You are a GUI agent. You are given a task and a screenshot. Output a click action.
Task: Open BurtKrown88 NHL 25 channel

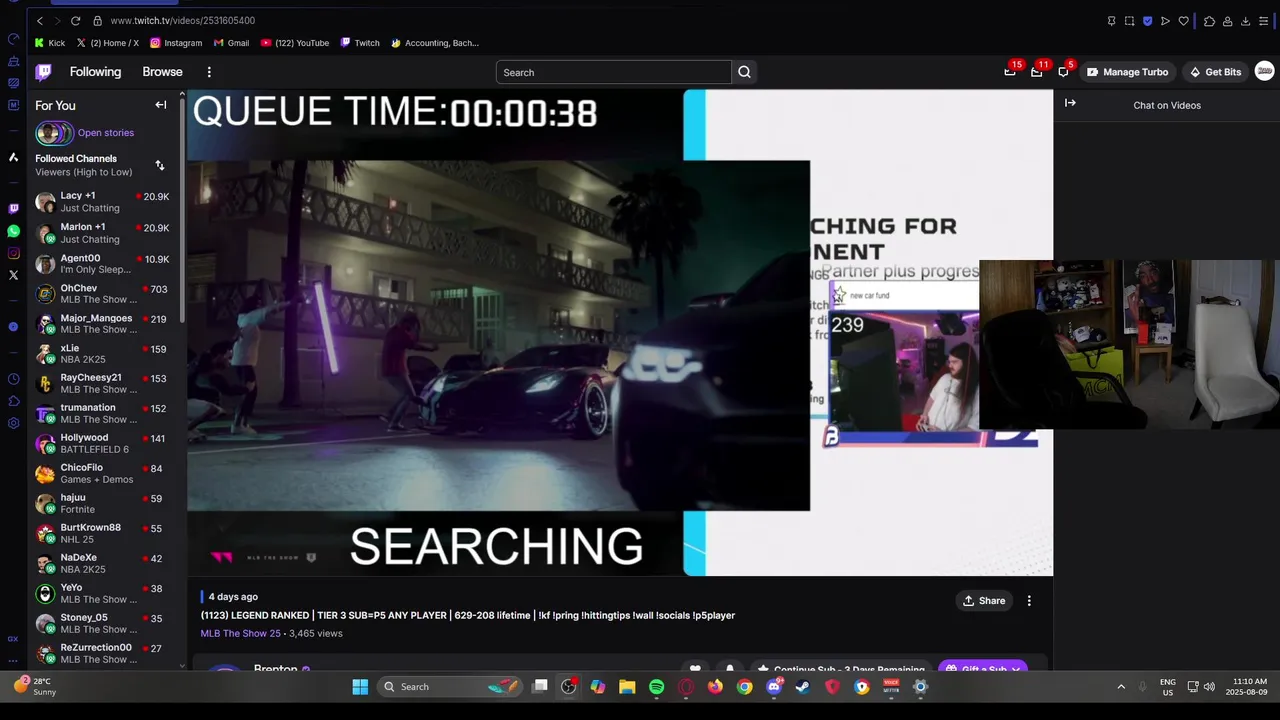103,534
